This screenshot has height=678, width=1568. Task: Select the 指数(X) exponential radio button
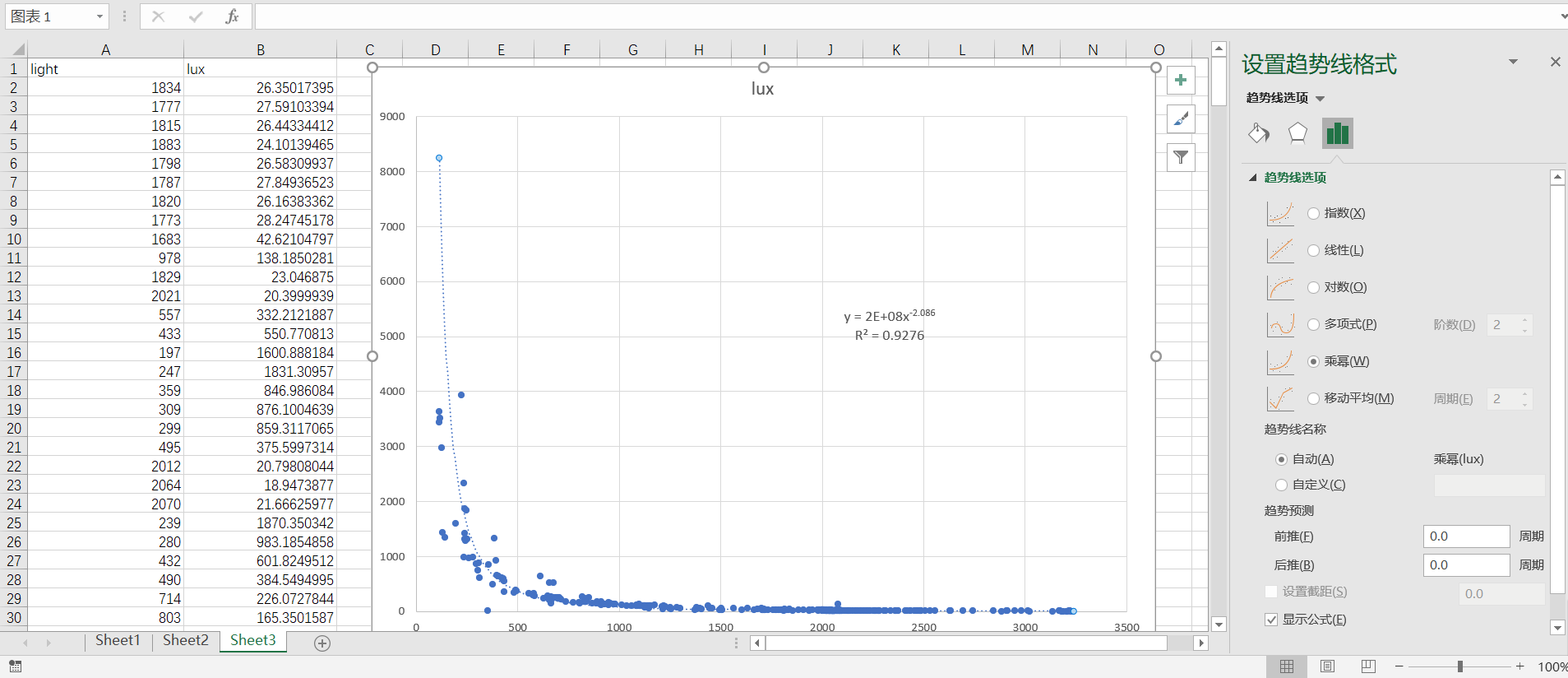pos(1313,213)
